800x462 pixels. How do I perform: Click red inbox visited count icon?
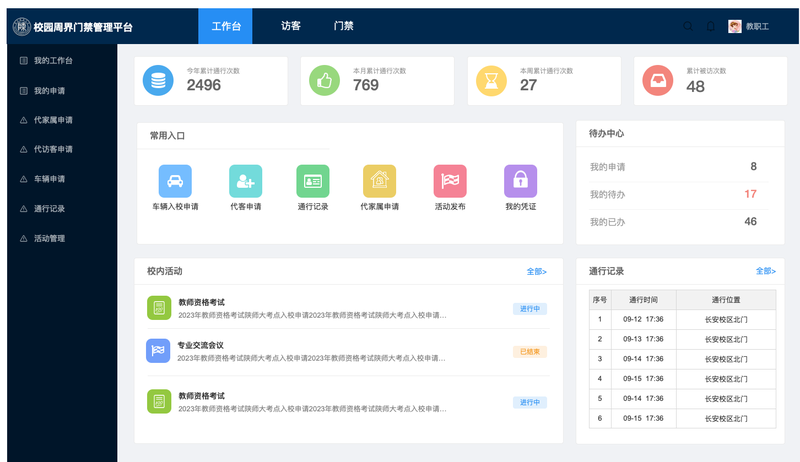coord(658,81)
